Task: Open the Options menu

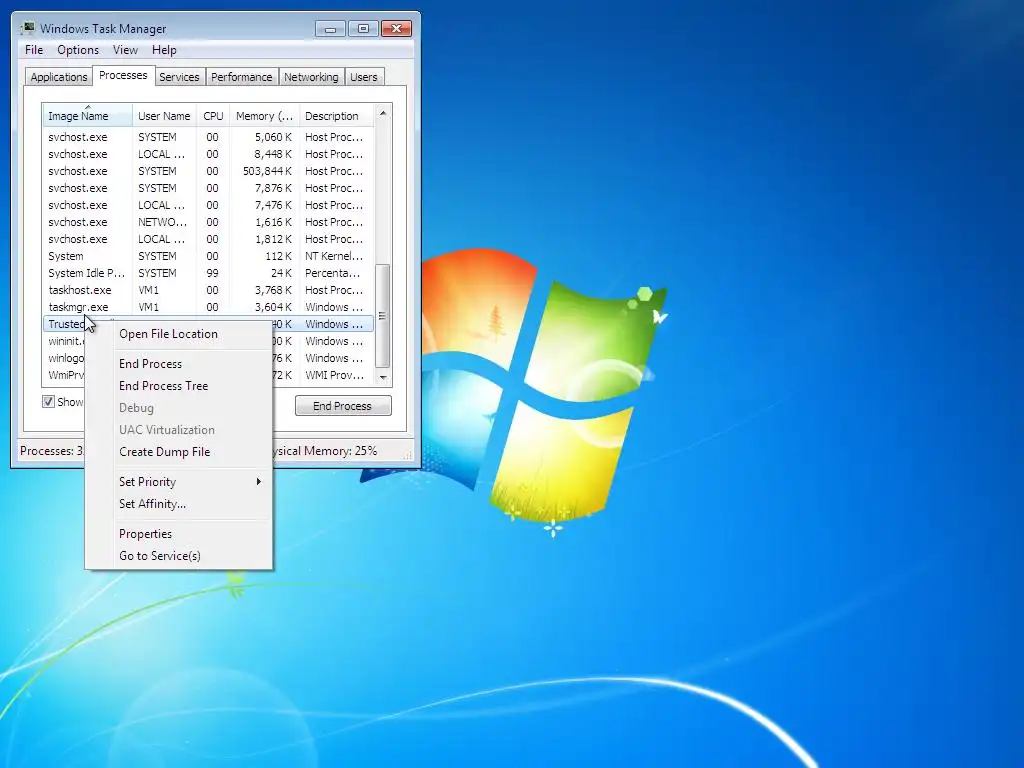Action: coord(78,50)
